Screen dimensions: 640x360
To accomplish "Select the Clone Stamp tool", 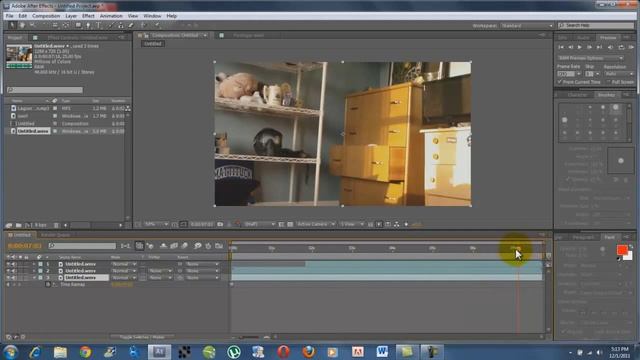I will (x=120, y=25).
